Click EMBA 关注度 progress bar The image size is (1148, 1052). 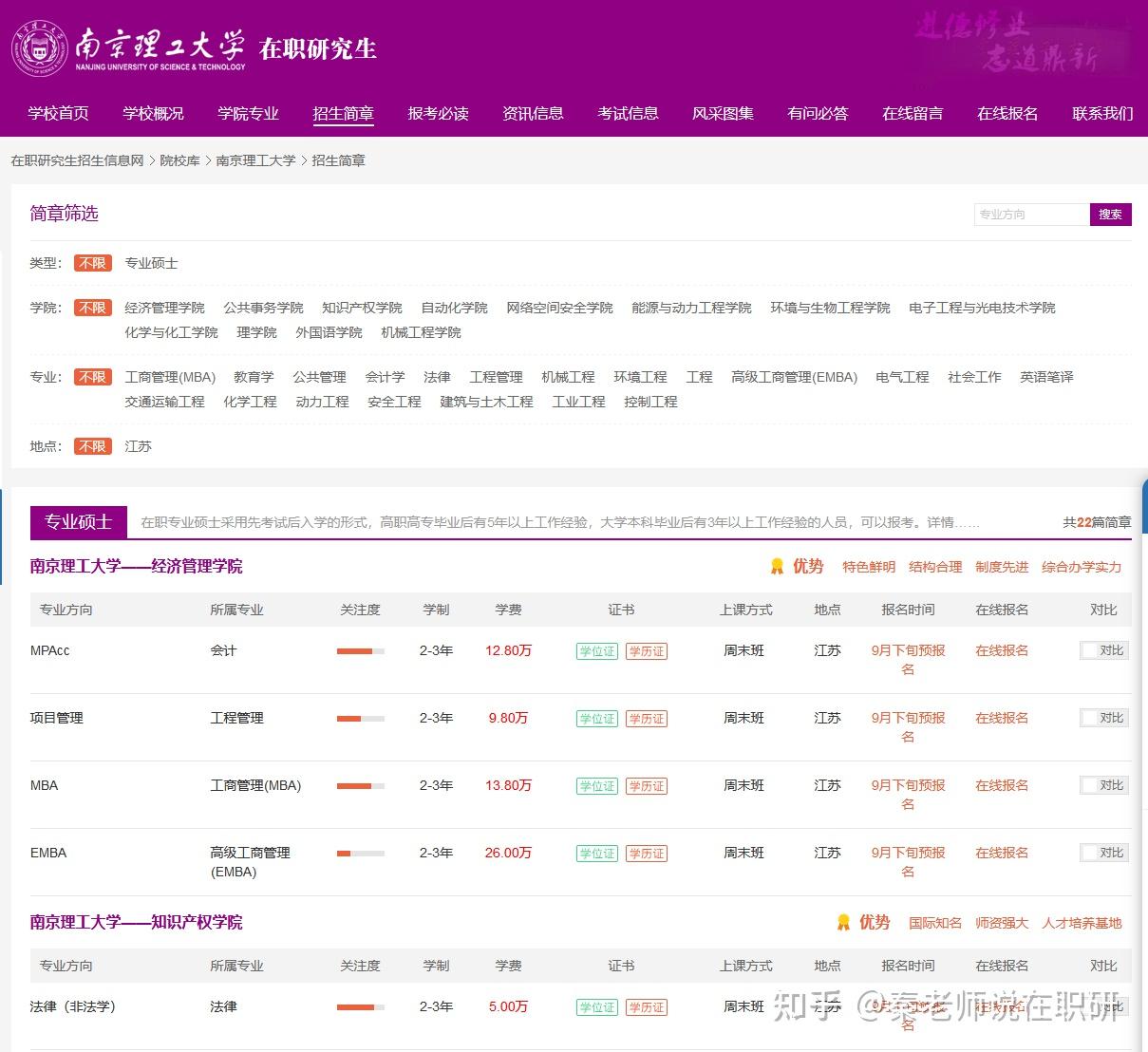tap(361, 854)
